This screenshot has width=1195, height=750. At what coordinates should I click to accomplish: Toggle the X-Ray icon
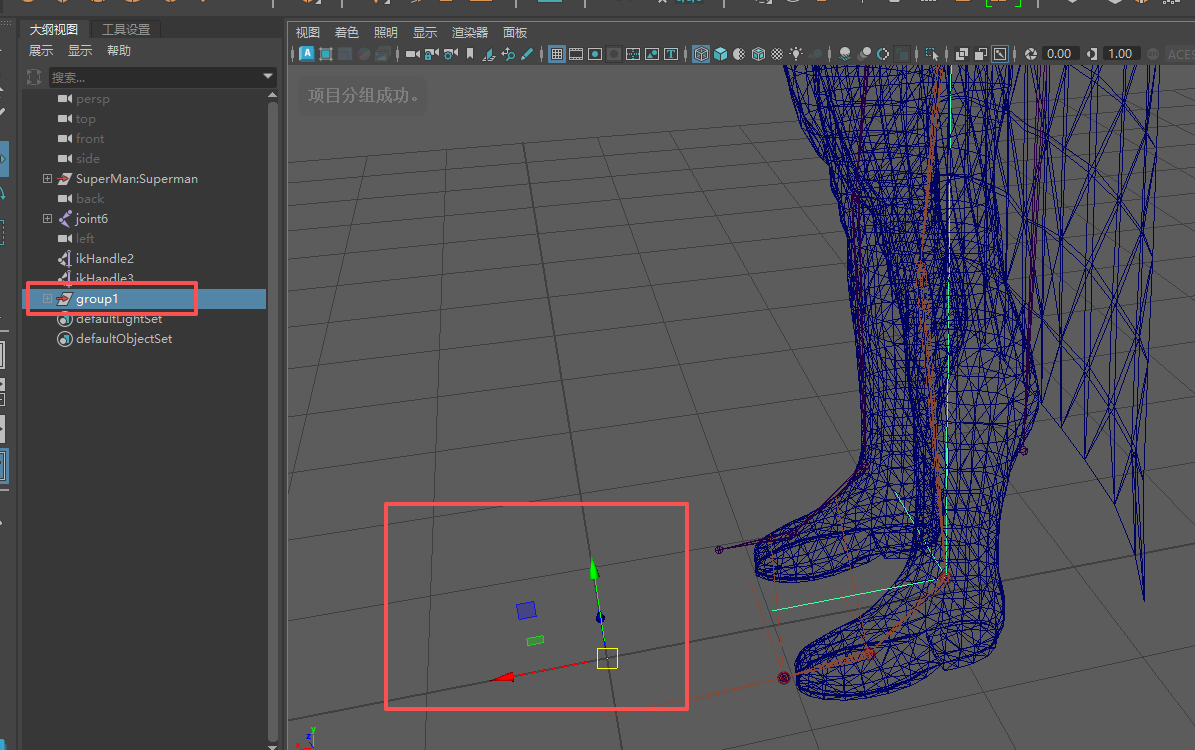pos(962,54)
